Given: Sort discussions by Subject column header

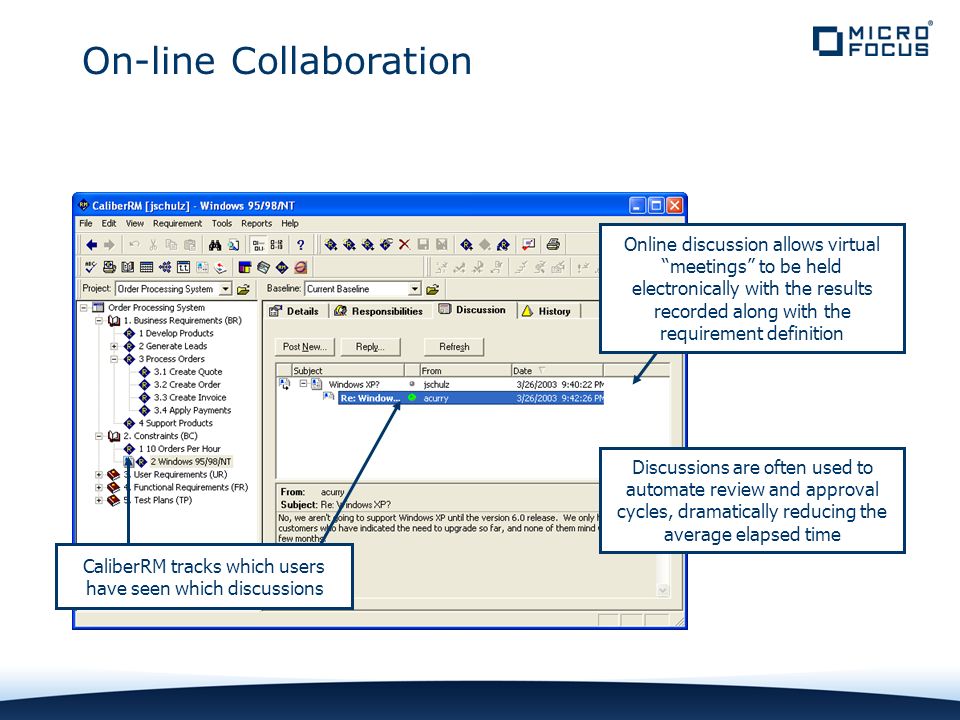Looking at the screenshot, I should click(x=347, y=370).
